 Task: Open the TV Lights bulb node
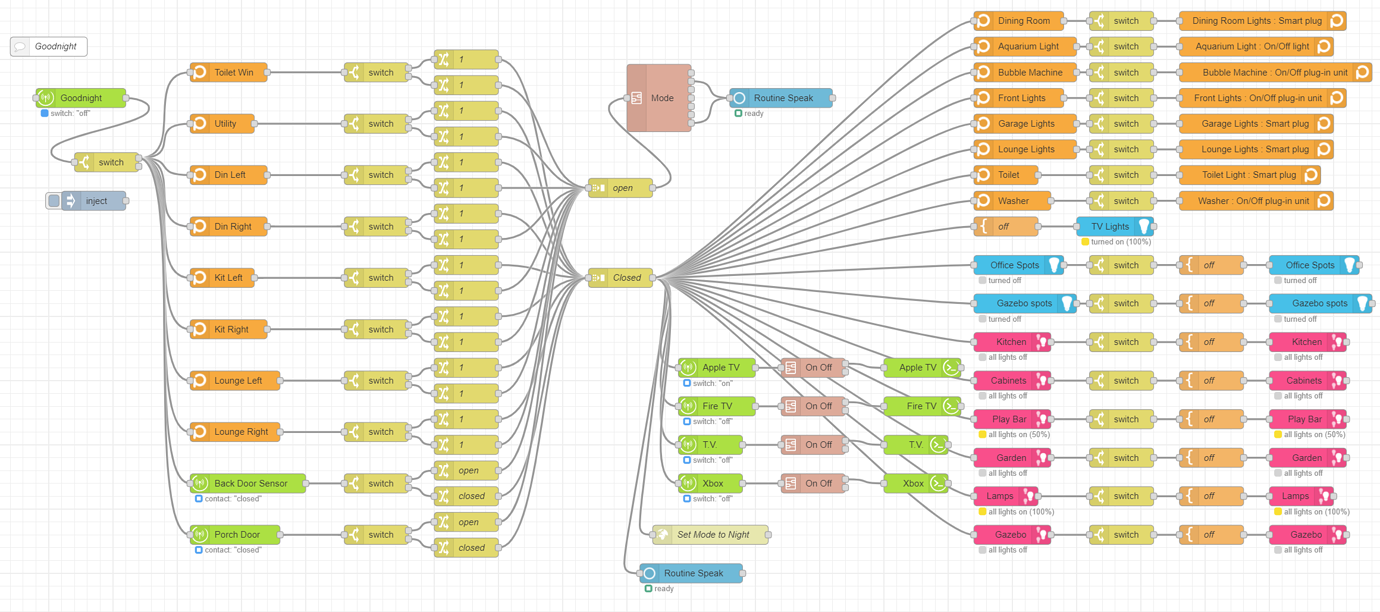coord(1113,226)
